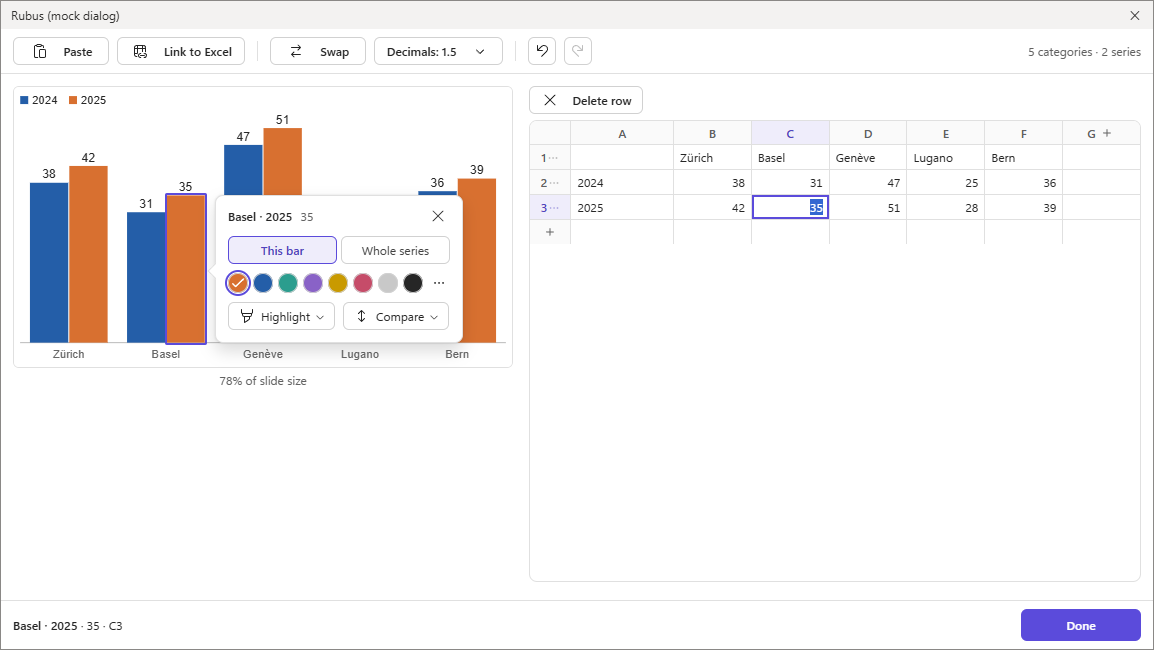
Task: Open more colors ellipsis
Action: coord(439,283)
